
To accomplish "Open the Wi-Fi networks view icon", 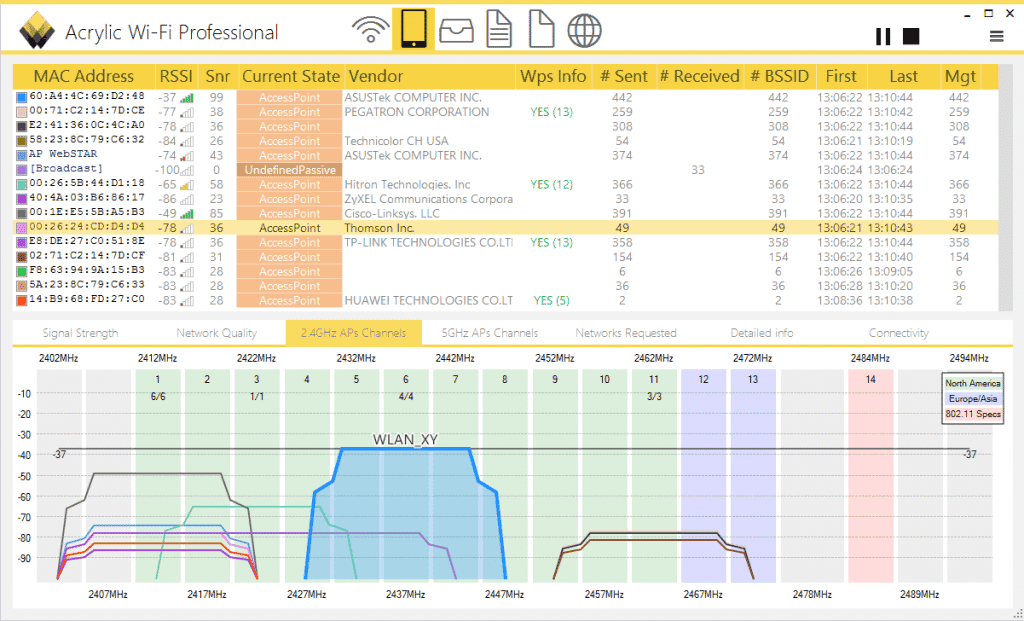I will click(370, 30).
